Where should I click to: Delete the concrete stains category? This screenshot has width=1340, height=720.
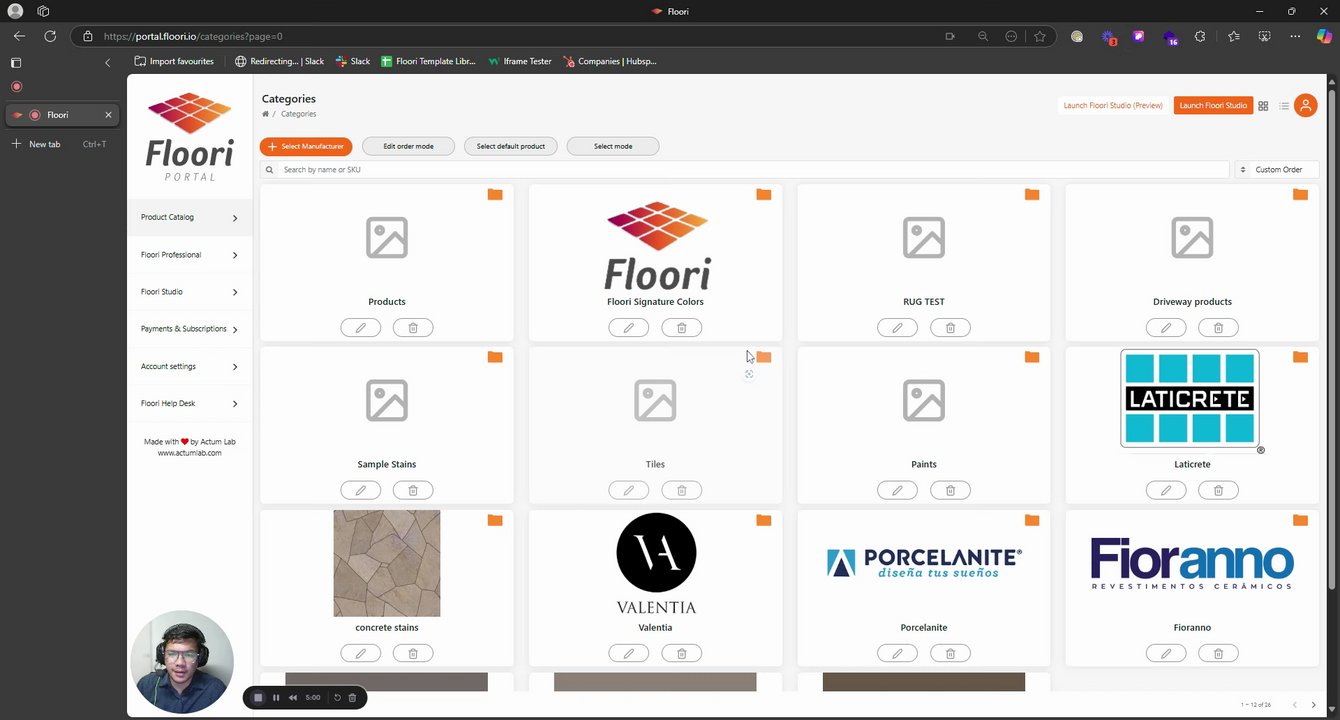413,654
